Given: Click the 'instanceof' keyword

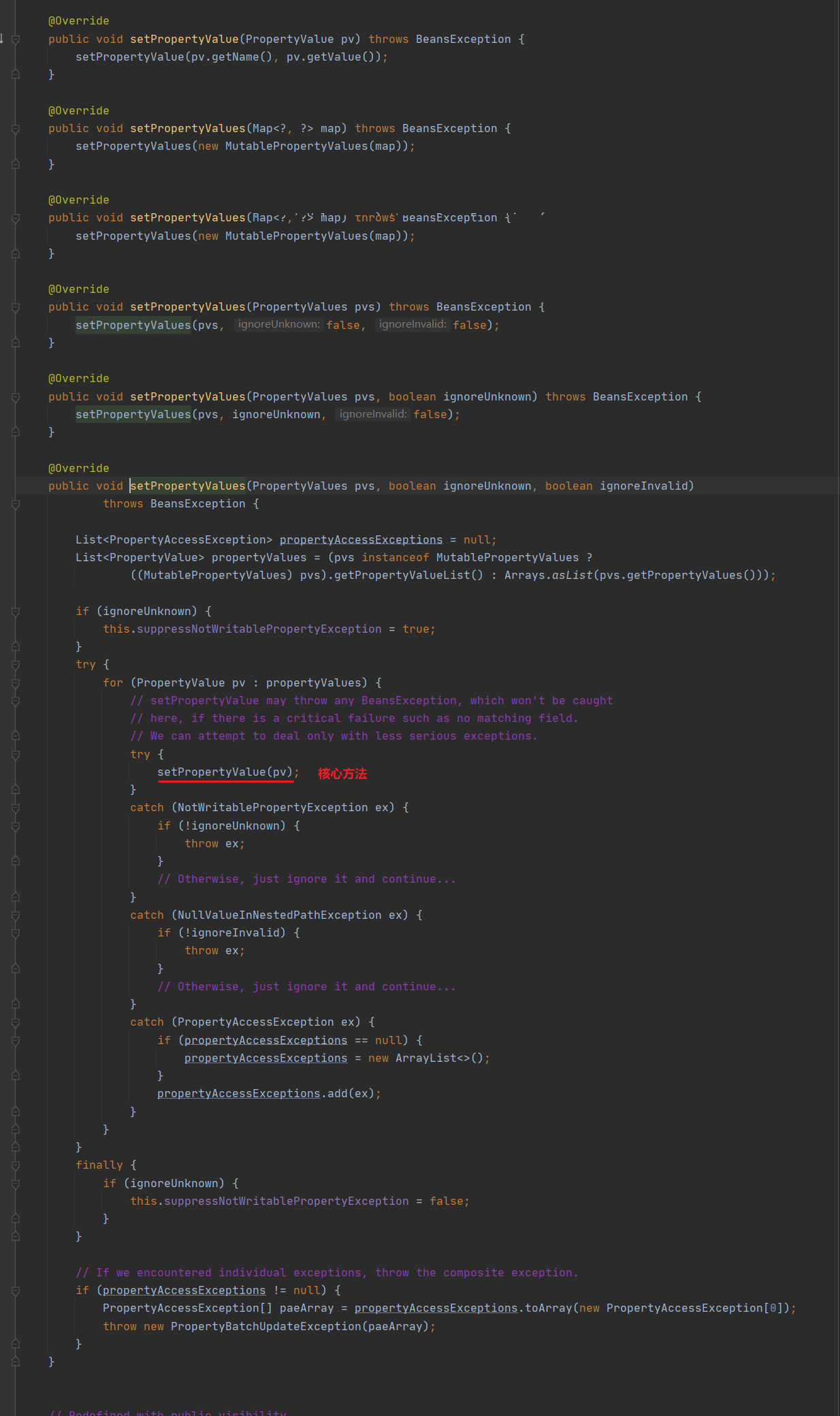Looking at the screenshot, I should tap(395, 558).
